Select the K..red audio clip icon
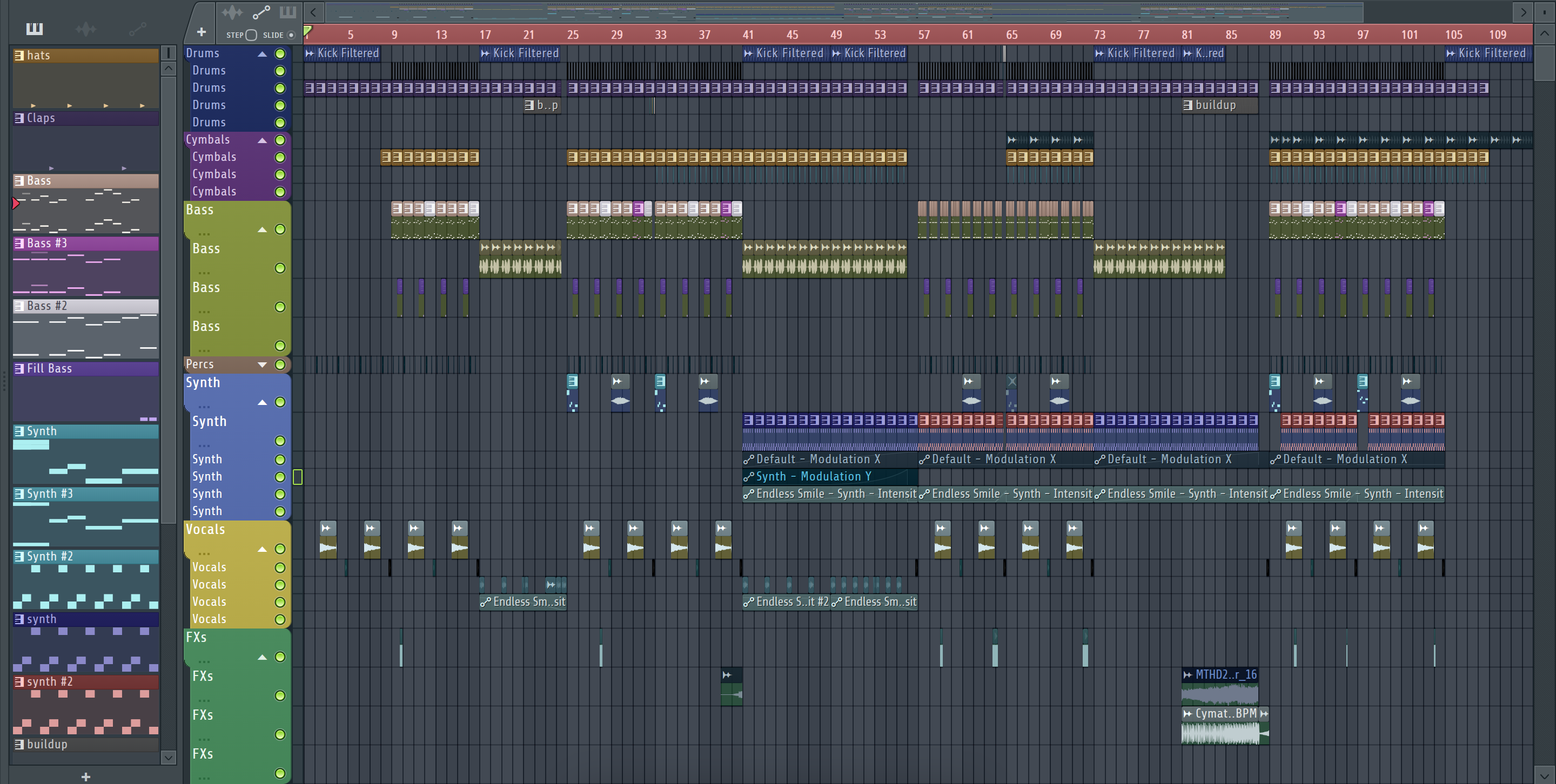1556x784 pixels. tap(1188, 53)
